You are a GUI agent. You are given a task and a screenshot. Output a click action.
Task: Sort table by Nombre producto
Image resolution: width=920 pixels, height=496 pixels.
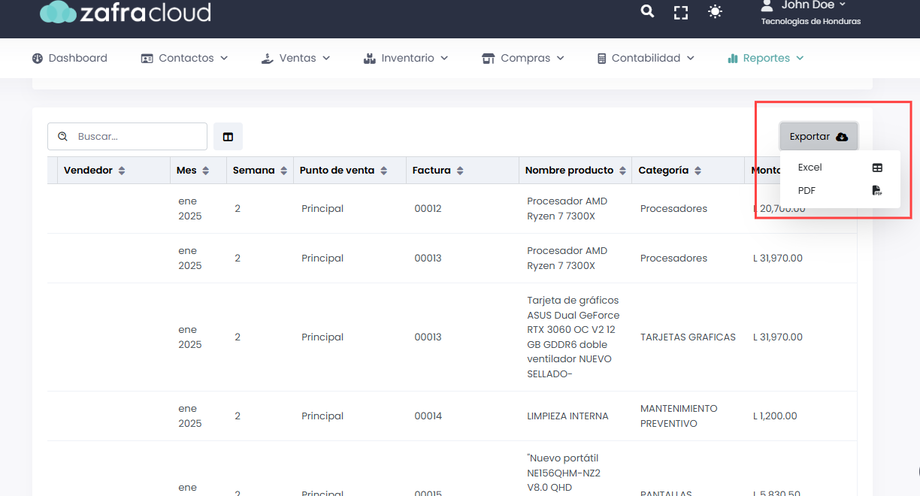576,171
